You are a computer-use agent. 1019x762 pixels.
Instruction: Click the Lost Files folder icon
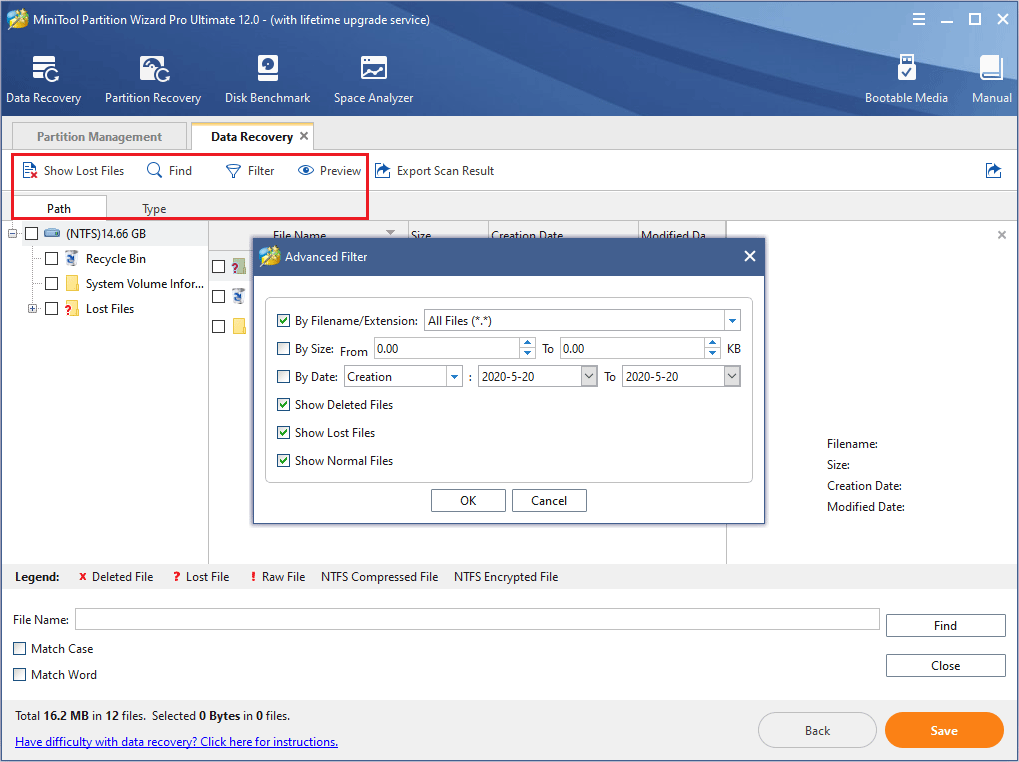coord(71,309)
